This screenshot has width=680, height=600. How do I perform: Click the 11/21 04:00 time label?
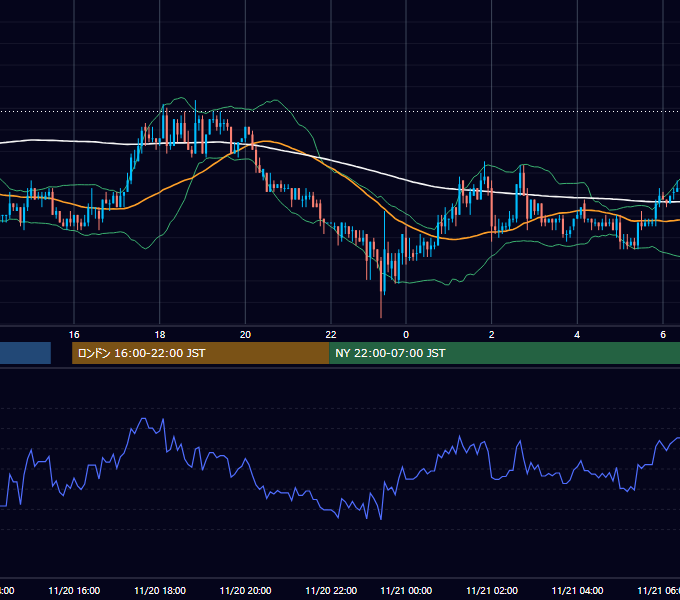[577, 590]
